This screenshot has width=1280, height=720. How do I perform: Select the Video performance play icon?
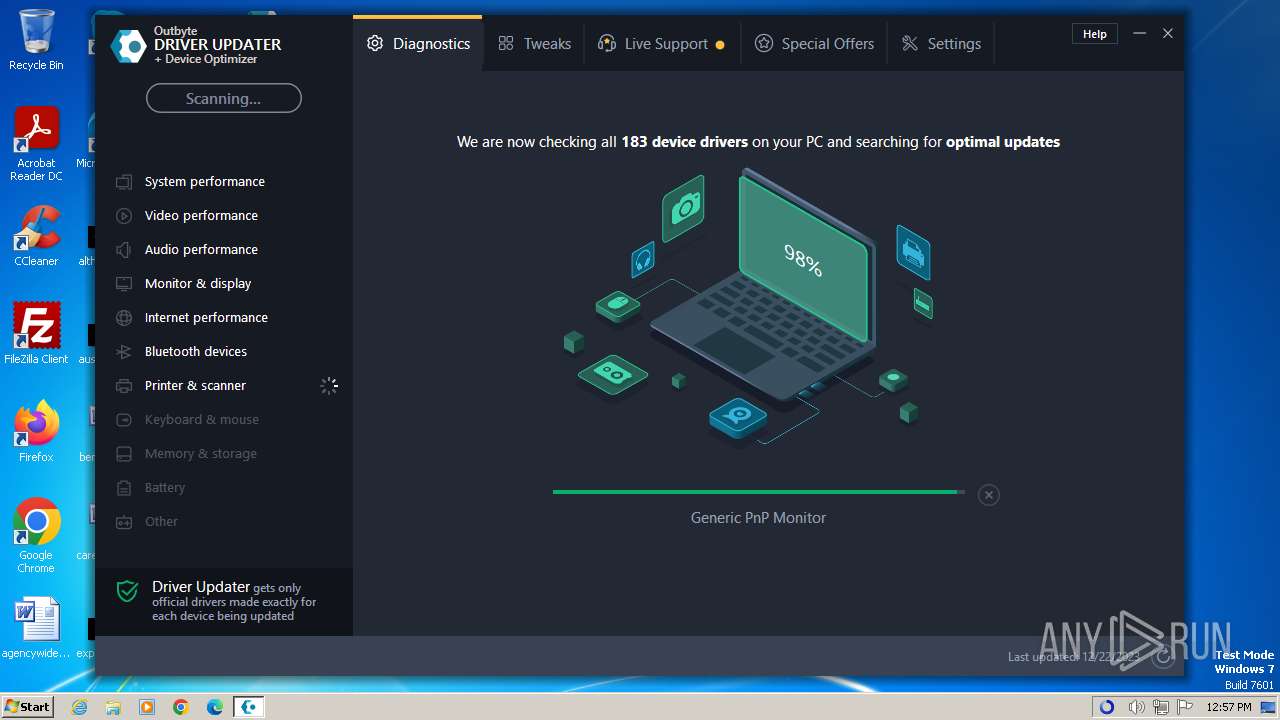(x=124, y=216)
